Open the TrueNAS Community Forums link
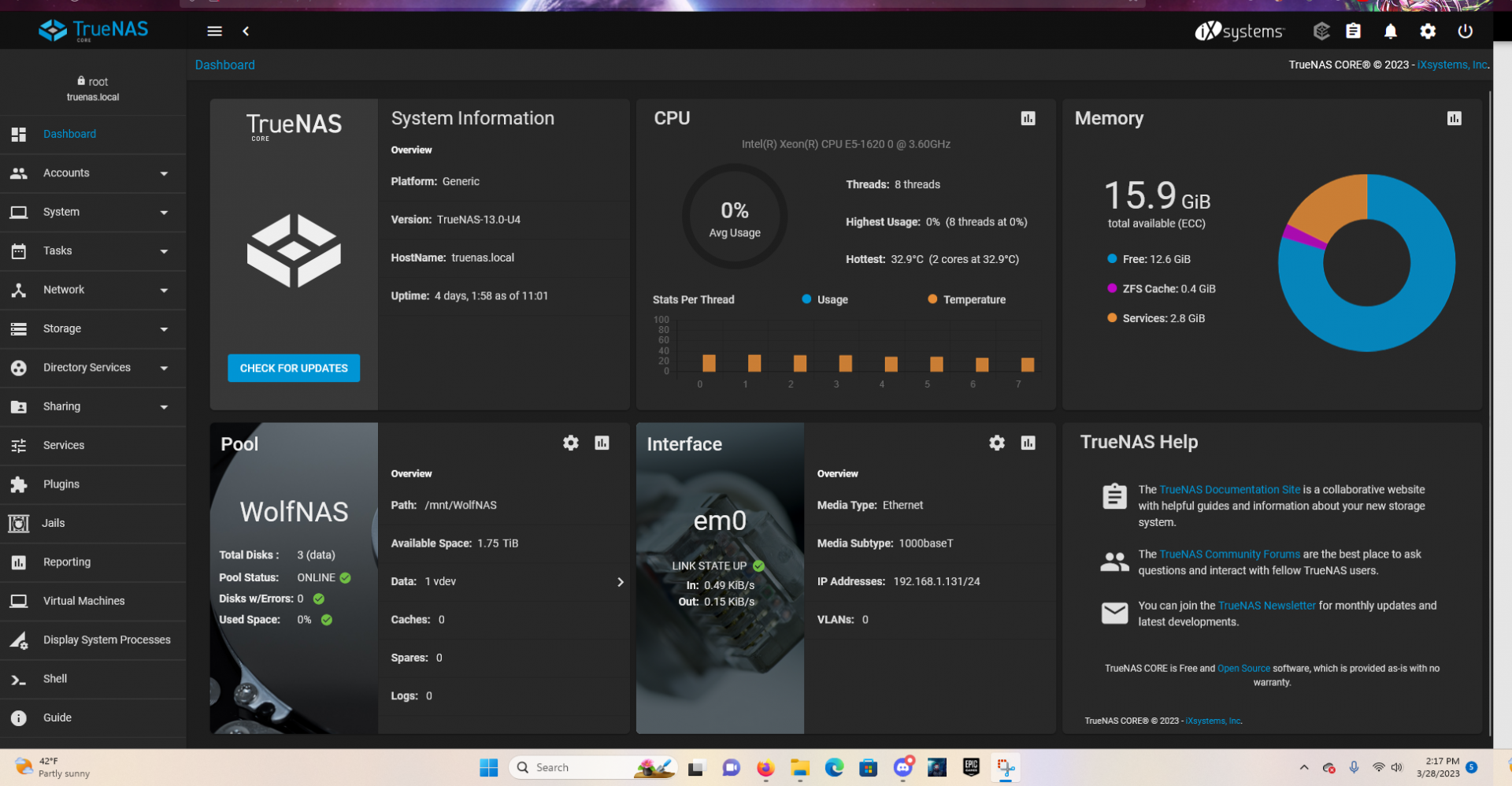The width and height of the screenshot is (1512, 786). coord(1230,554)
